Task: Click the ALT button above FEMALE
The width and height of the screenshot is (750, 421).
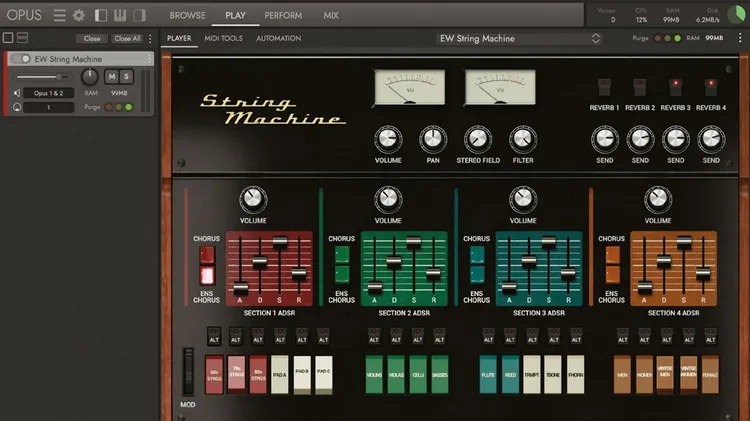Action: point(710,336)
